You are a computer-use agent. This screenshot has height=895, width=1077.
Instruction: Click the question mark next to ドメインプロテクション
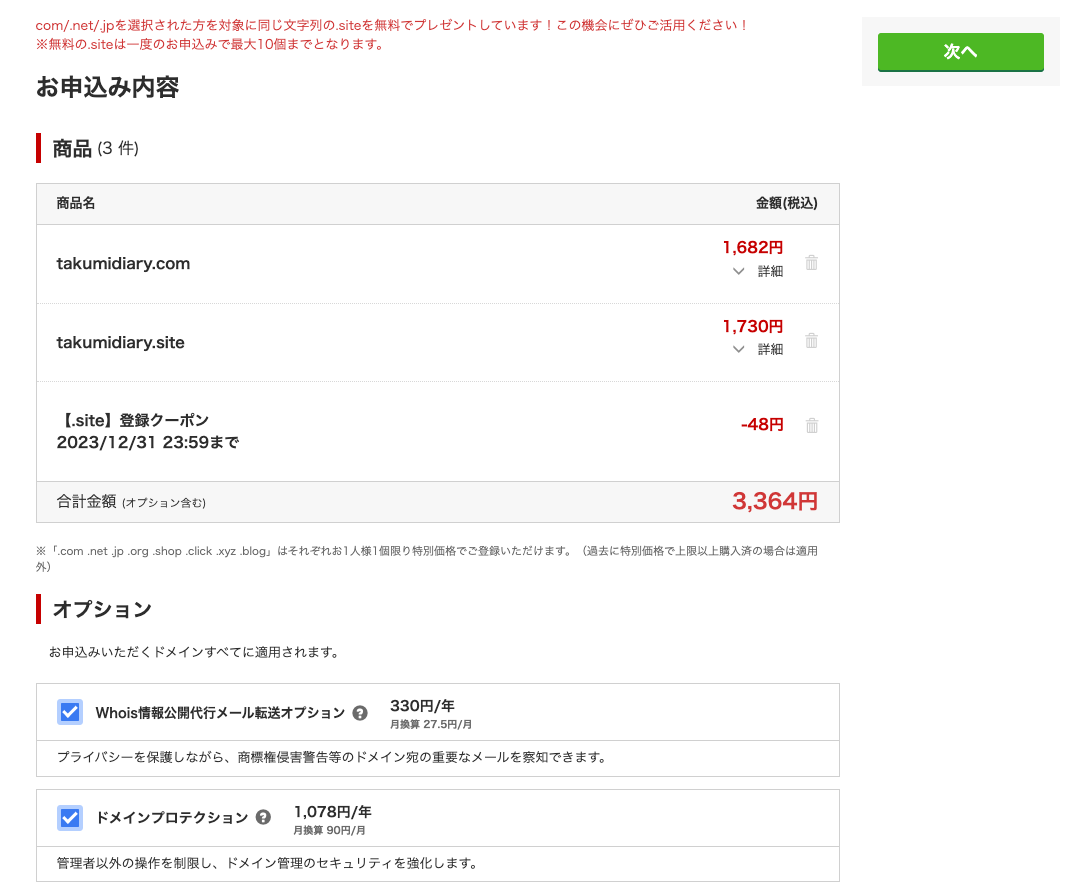click(263, 817)
